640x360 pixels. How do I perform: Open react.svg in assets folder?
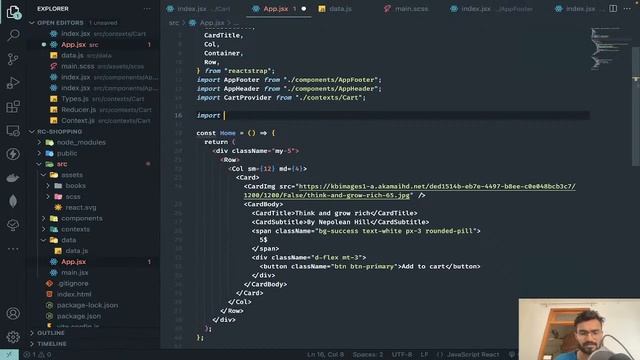(x=80, y=207)
